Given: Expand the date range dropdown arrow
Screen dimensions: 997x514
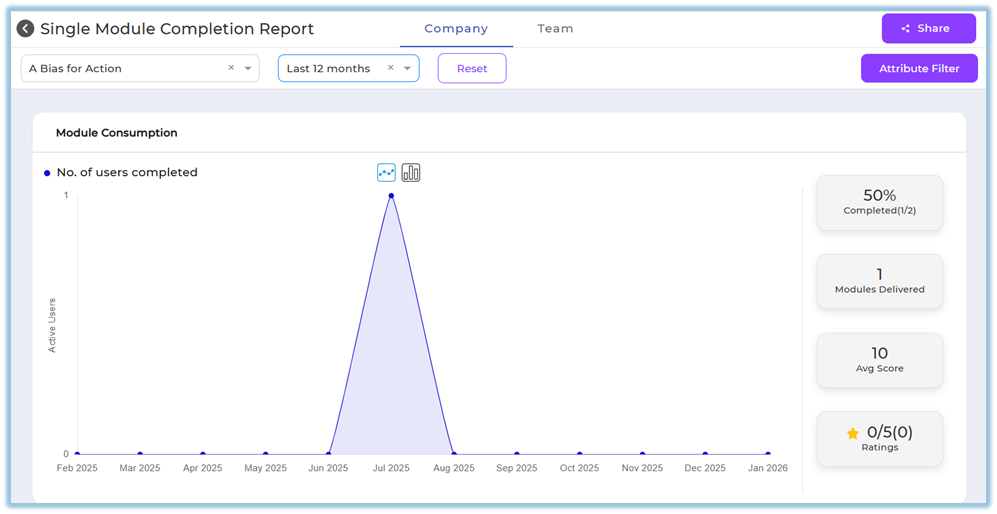Looking at the screenshot, I should (x=407, y=69).
